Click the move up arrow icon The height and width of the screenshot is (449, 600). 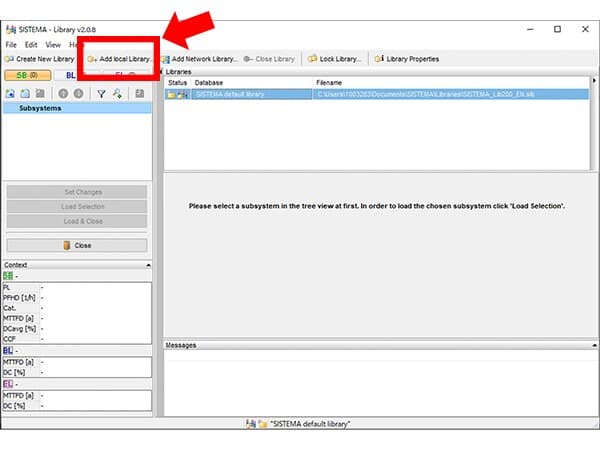pyautogui.click(x=63, y=93)
